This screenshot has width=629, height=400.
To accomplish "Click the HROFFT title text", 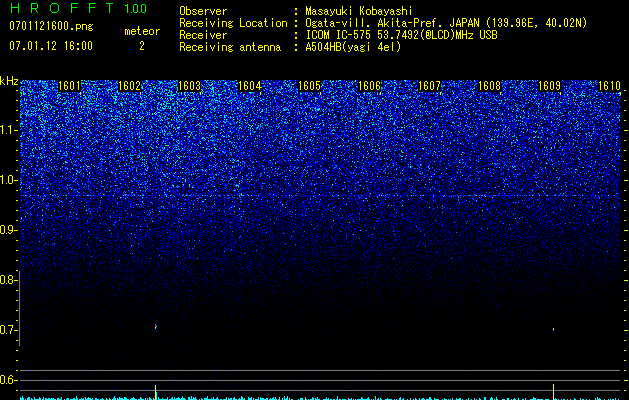I will pos(61,8).
